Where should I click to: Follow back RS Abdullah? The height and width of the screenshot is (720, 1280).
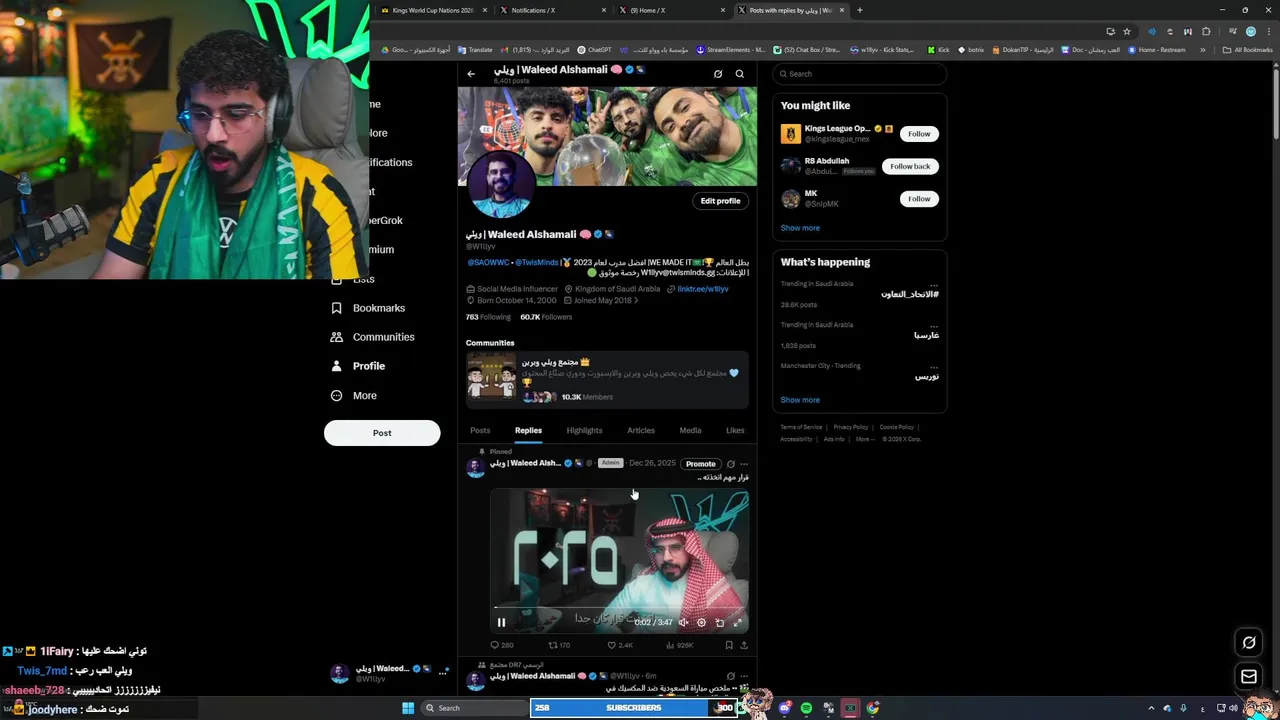point(910,166)
